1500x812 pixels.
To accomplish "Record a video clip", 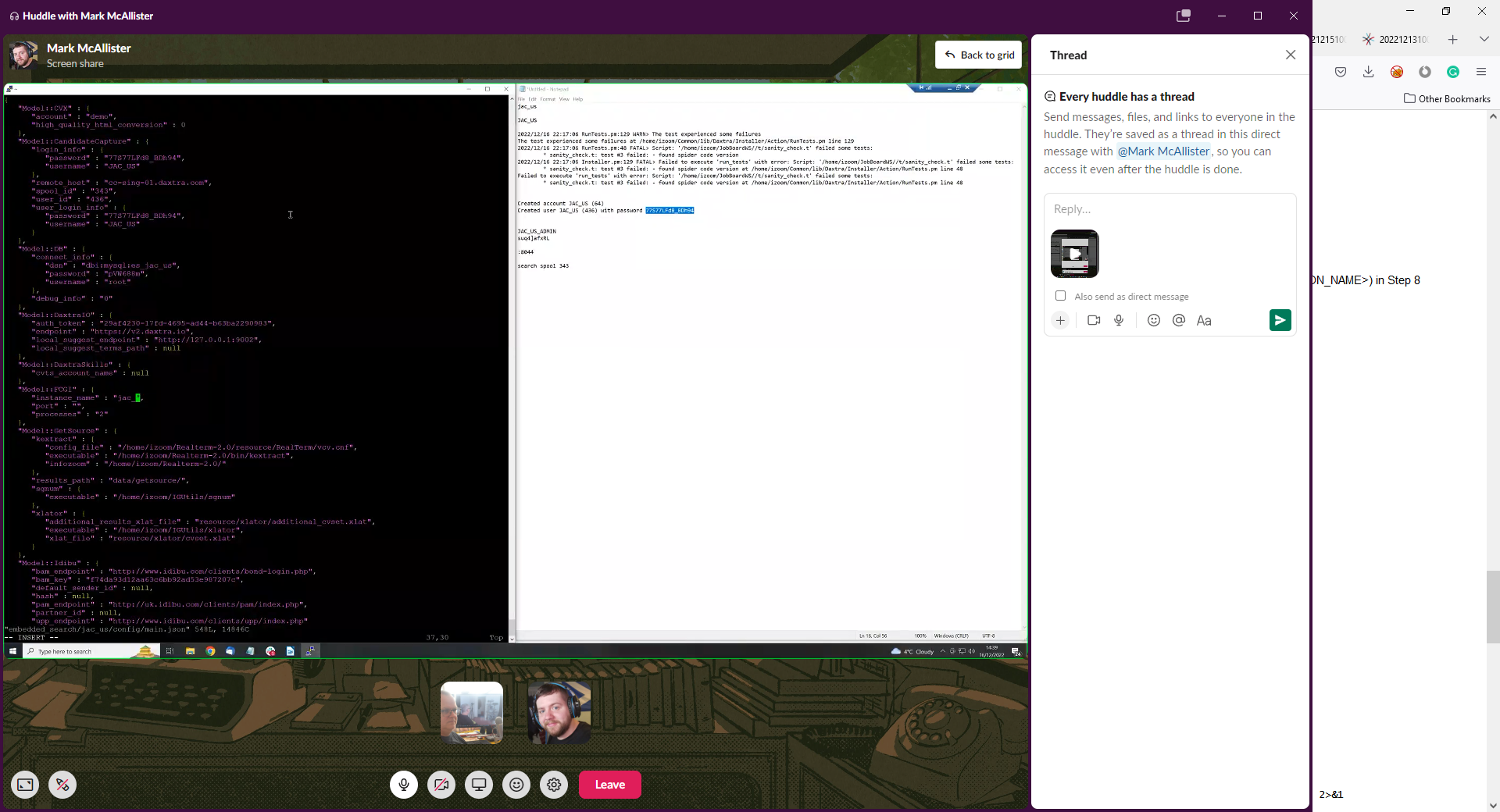I will [x=1094, y=320].
